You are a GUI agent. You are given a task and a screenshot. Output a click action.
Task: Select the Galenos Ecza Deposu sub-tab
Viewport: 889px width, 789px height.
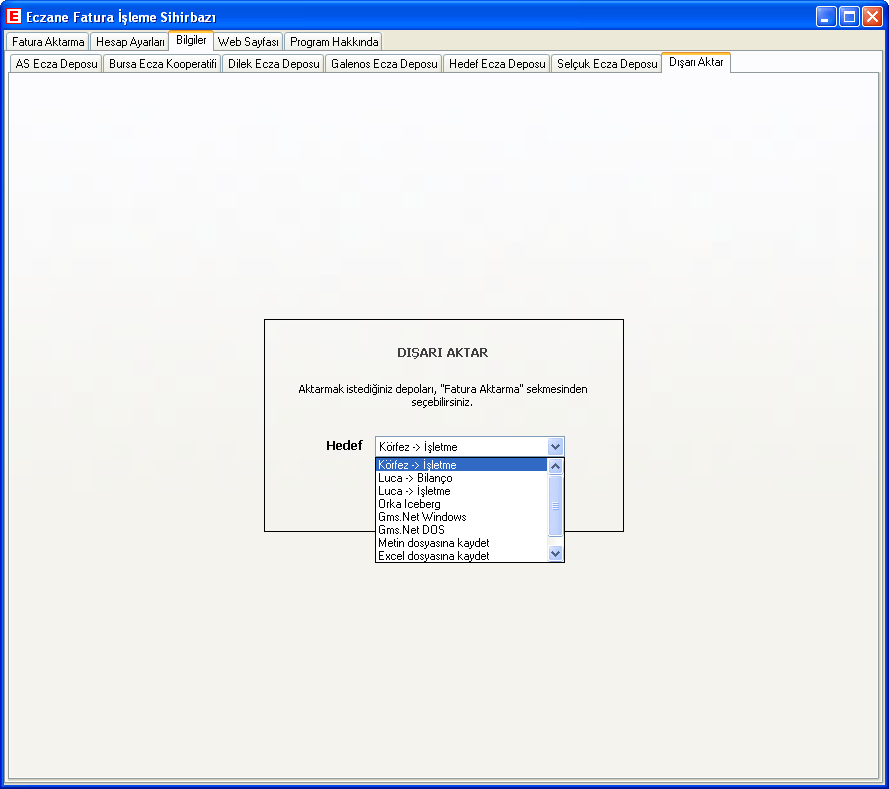tap(384, 64)
